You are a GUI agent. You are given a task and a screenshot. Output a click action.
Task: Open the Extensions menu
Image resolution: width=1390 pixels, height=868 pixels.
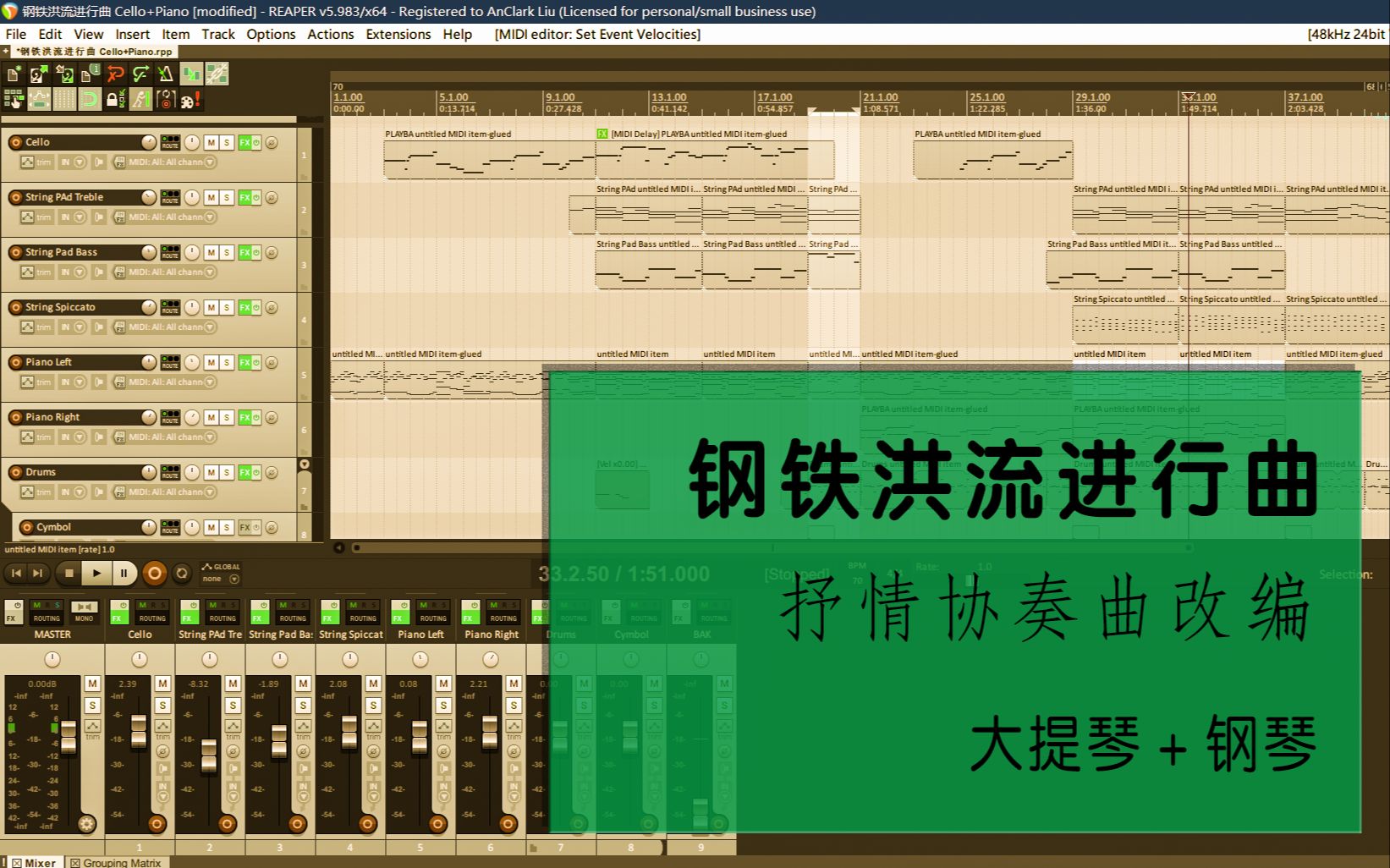pos(398,34)
